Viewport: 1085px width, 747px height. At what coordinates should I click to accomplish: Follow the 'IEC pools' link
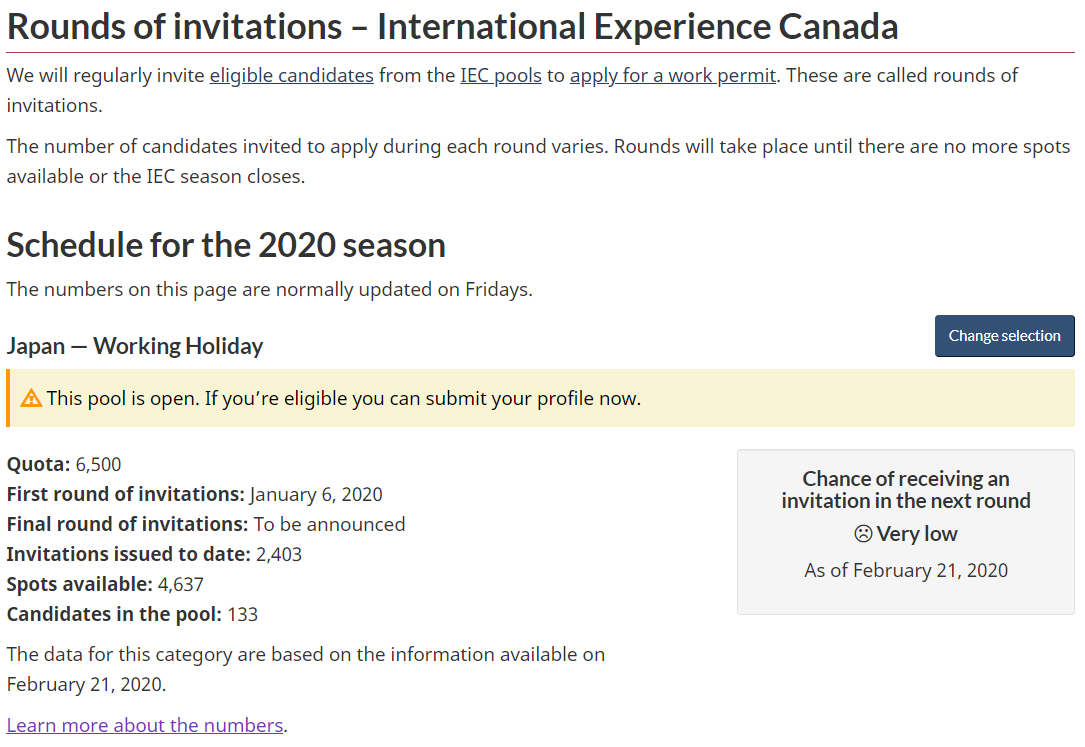(500, 75)
